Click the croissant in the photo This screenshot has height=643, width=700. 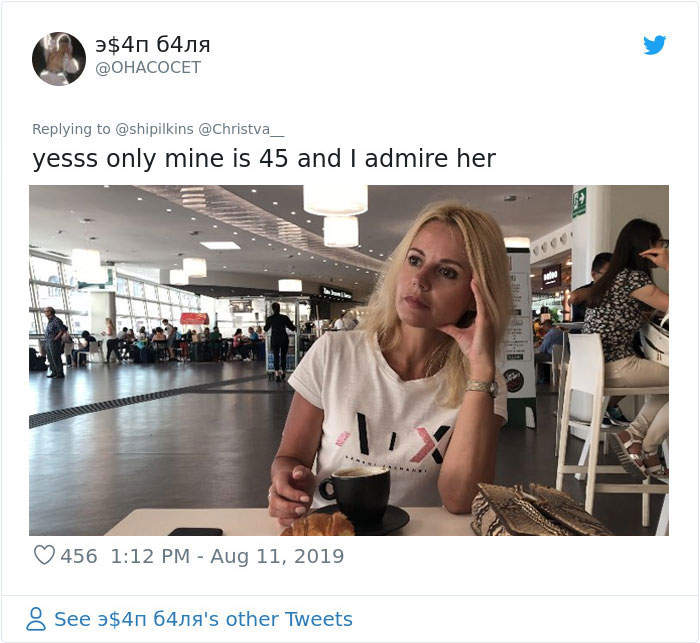318,524
